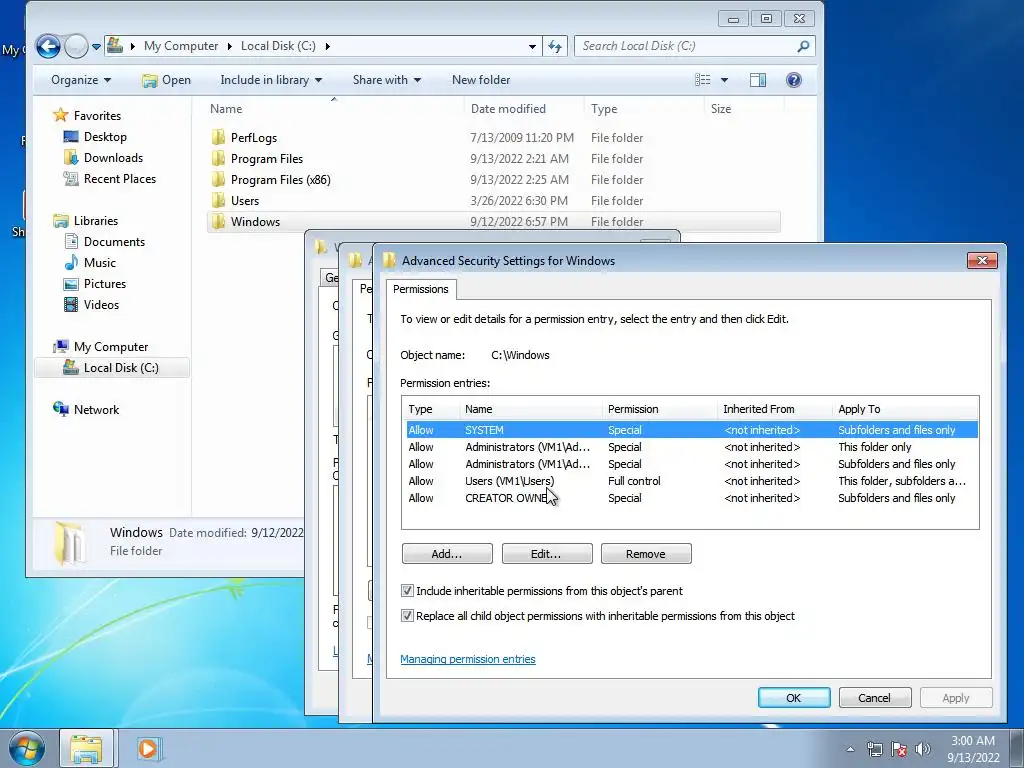Toggle Replace all child object permissions checkbox
Screen dimensions: 1024x768
pyautogui.click(x=407, y=616)
